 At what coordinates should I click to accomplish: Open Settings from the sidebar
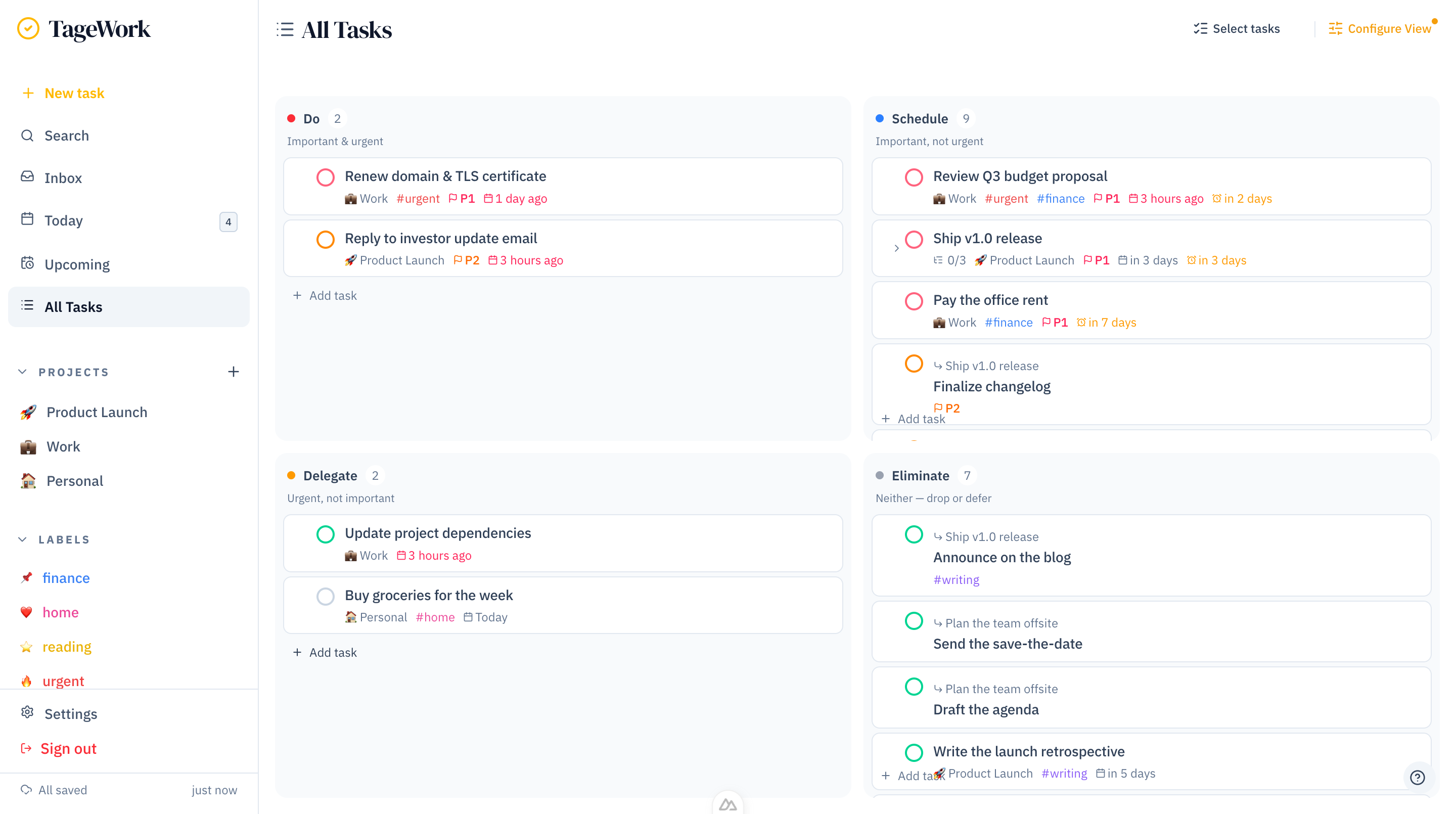tap(129, 714)
